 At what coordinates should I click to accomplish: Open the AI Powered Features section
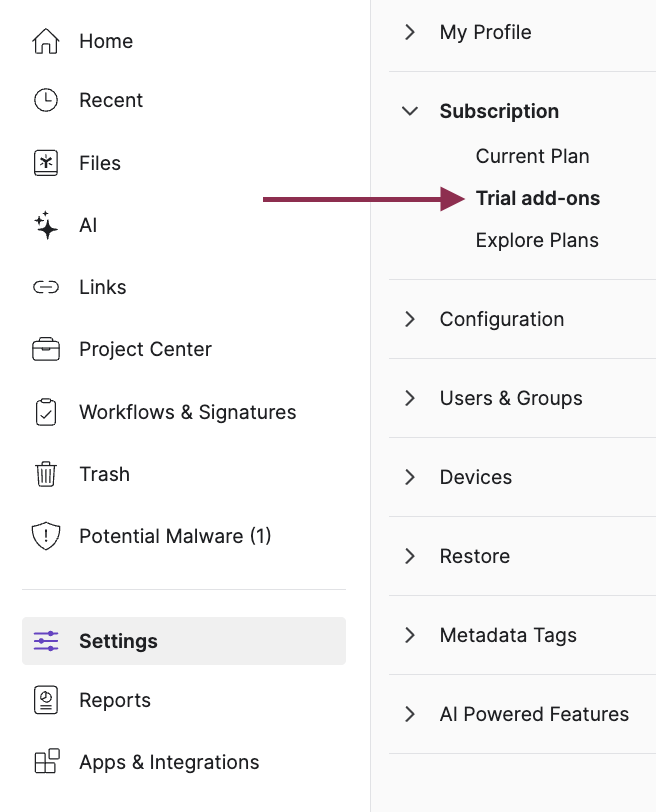[410, 714]
